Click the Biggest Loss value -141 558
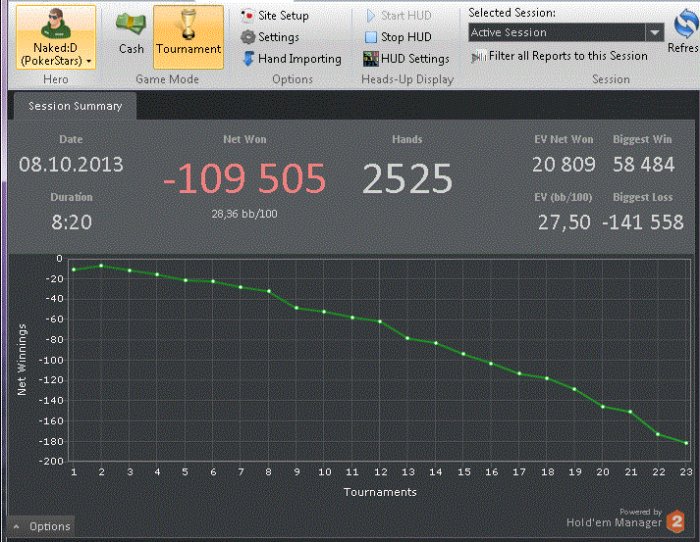The image size is (700, 542). point(643,222)
